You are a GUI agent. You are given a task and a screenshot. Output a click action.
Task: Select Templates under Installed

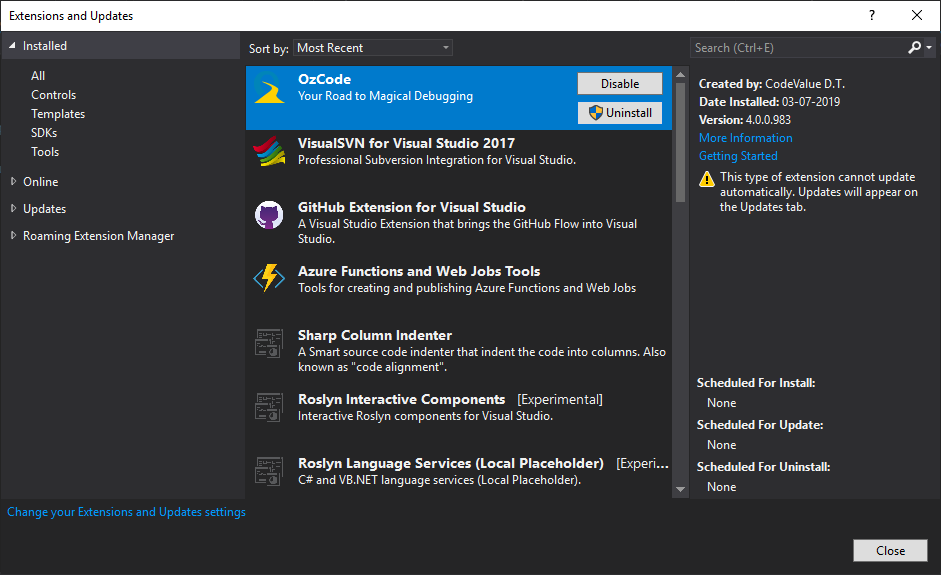coord(58,114)
